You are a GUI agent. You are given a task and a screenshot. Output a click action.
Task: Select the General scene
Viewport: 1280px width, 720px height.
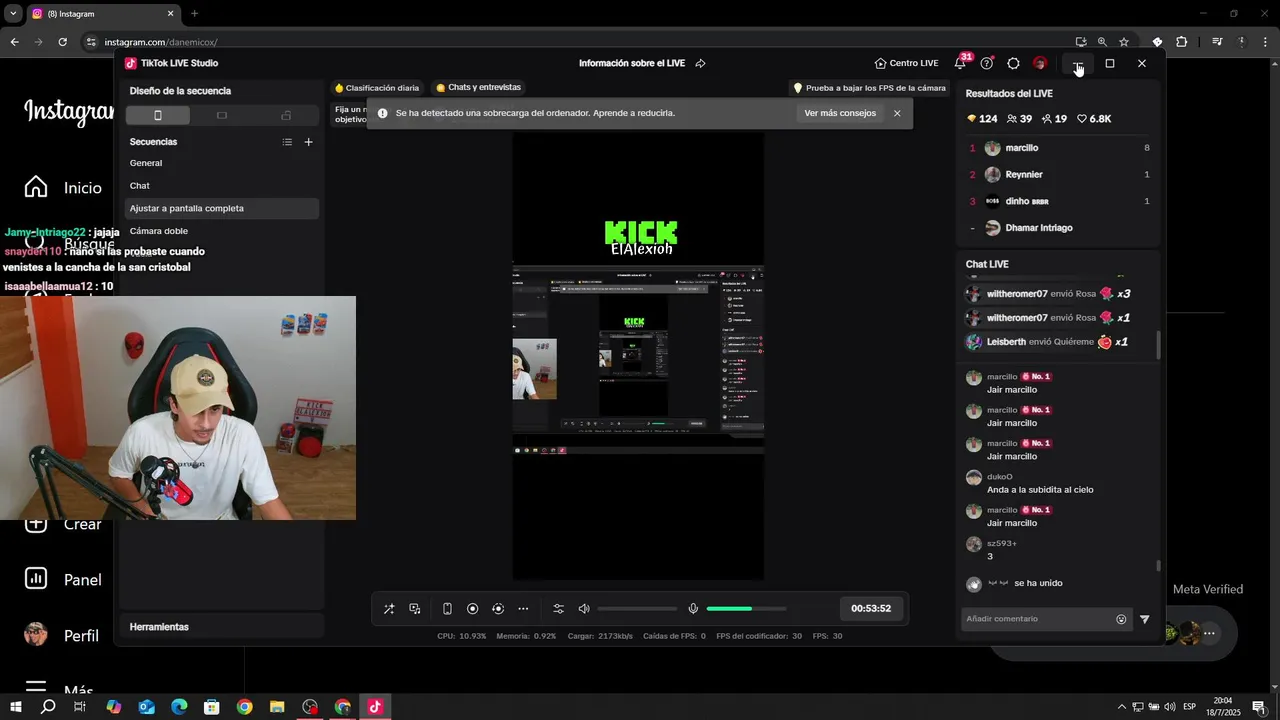tap(222, 163)
